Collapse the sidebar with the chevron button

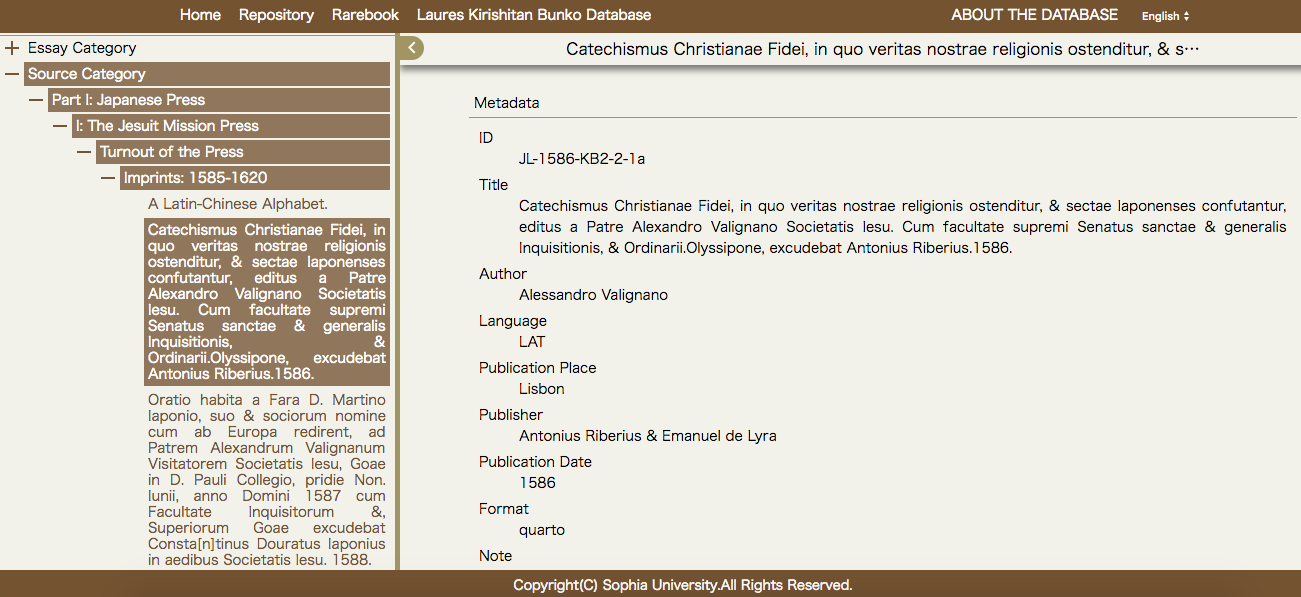click(x=411, y=47)
